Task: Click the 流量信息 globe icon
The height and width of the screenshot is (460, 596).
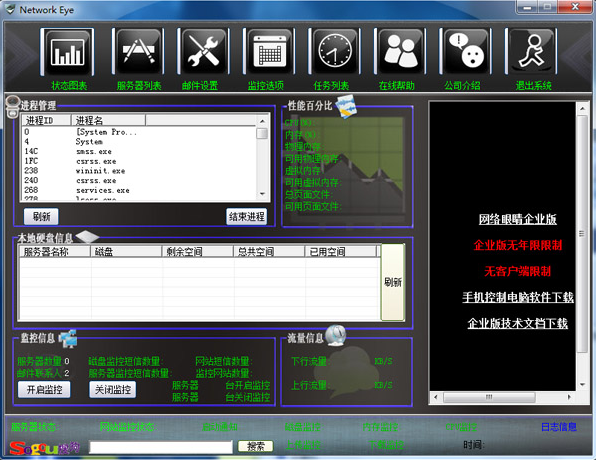Action: [336, 335]
